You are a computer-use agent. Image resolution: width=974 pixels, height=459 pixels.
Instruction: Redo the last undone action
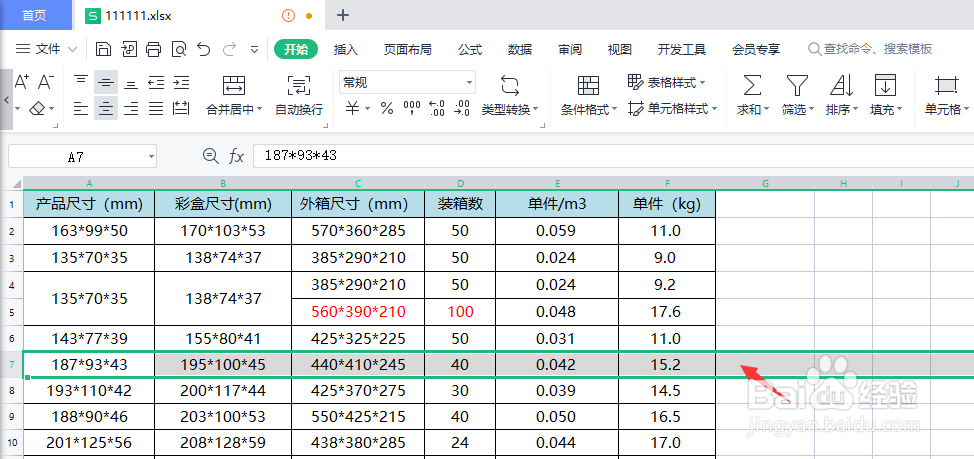229,49
